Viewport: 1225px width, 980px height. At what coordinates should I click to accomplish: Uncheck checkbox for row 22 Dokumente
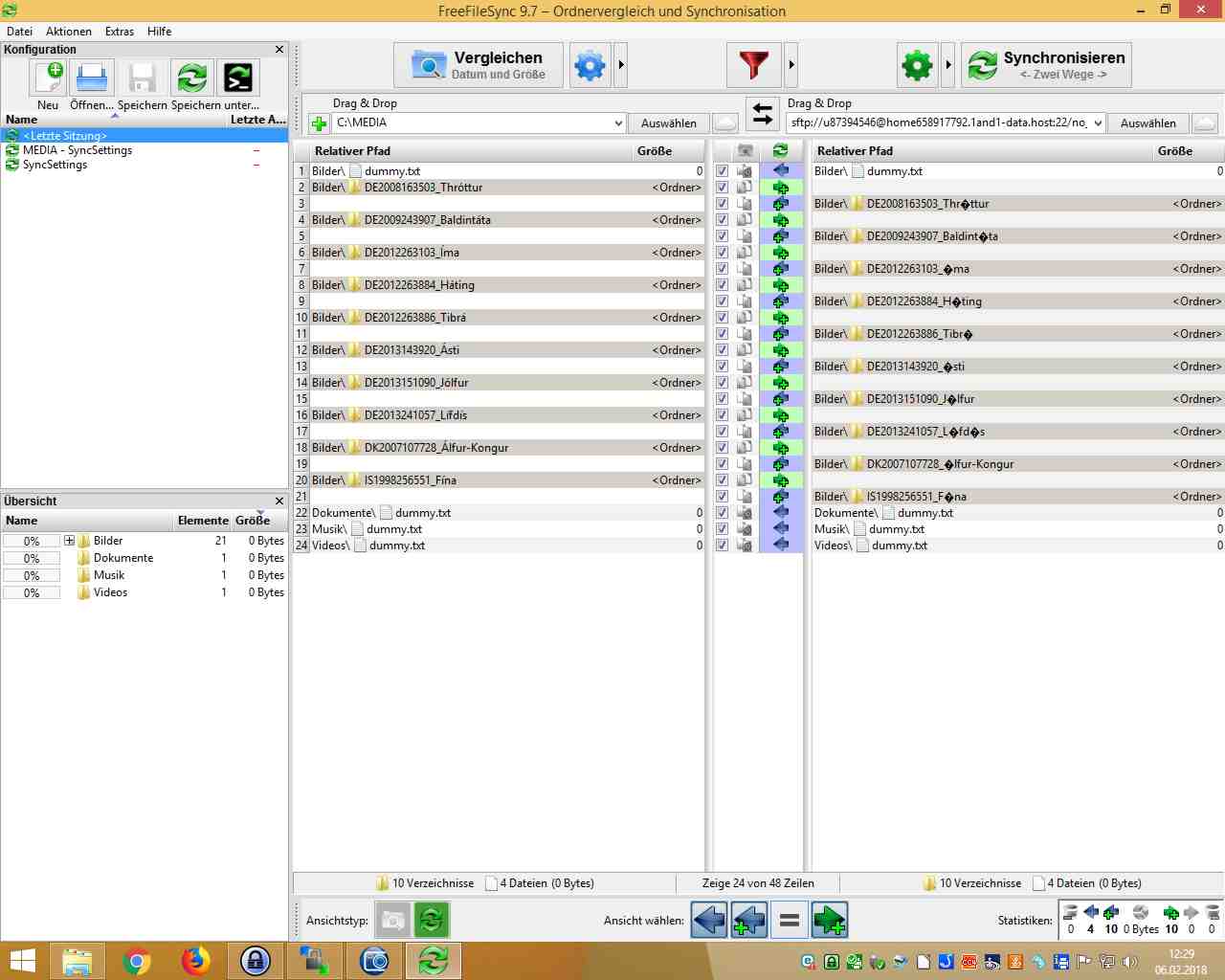pyautogui.click(x=723, y=513)
